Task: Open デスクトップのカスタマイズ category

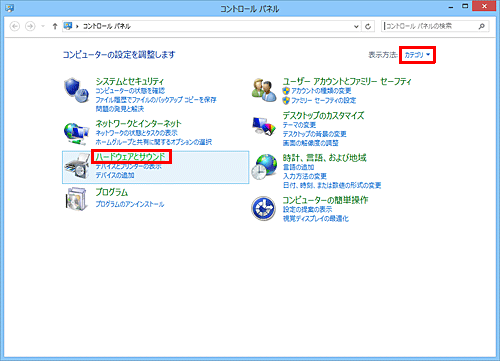Action: click(323, 115)
